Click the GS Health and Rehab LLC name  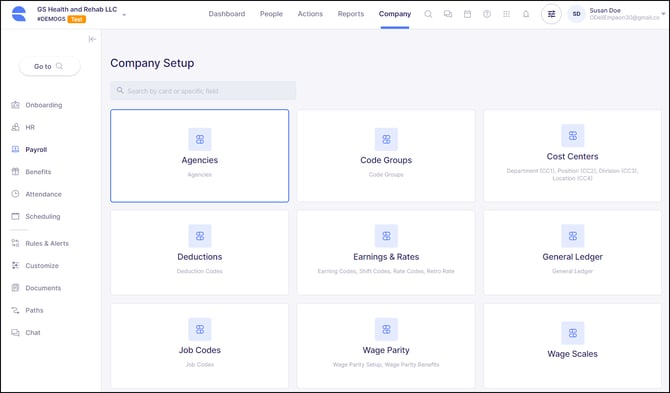coord(77,9)
